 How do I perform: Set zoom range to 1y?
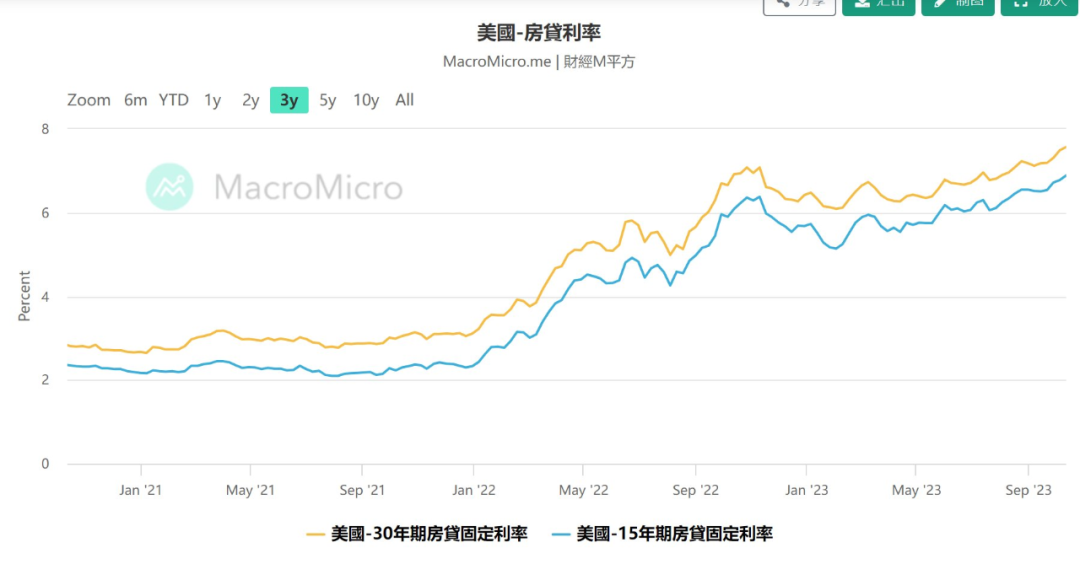[x=212, y=100]
